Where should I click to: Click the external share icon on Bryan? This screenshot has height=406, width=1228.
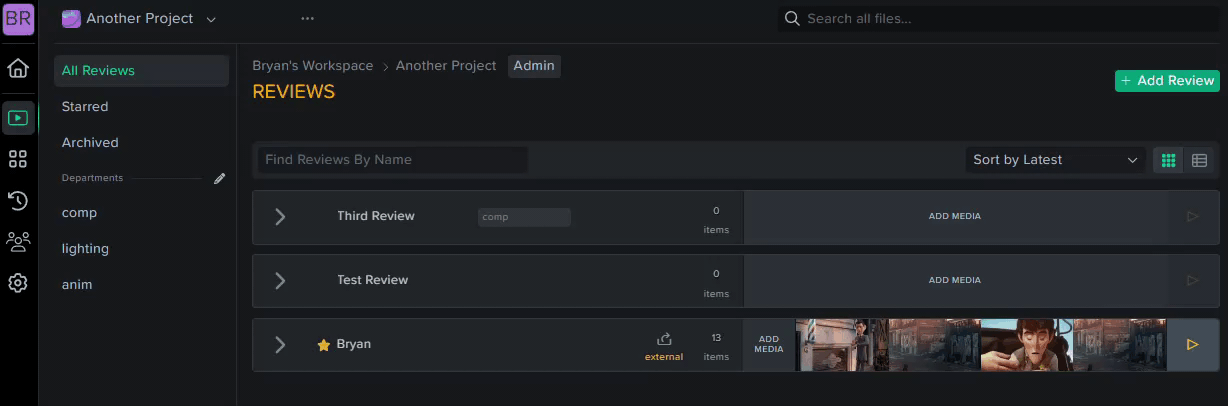coord(664,340)
